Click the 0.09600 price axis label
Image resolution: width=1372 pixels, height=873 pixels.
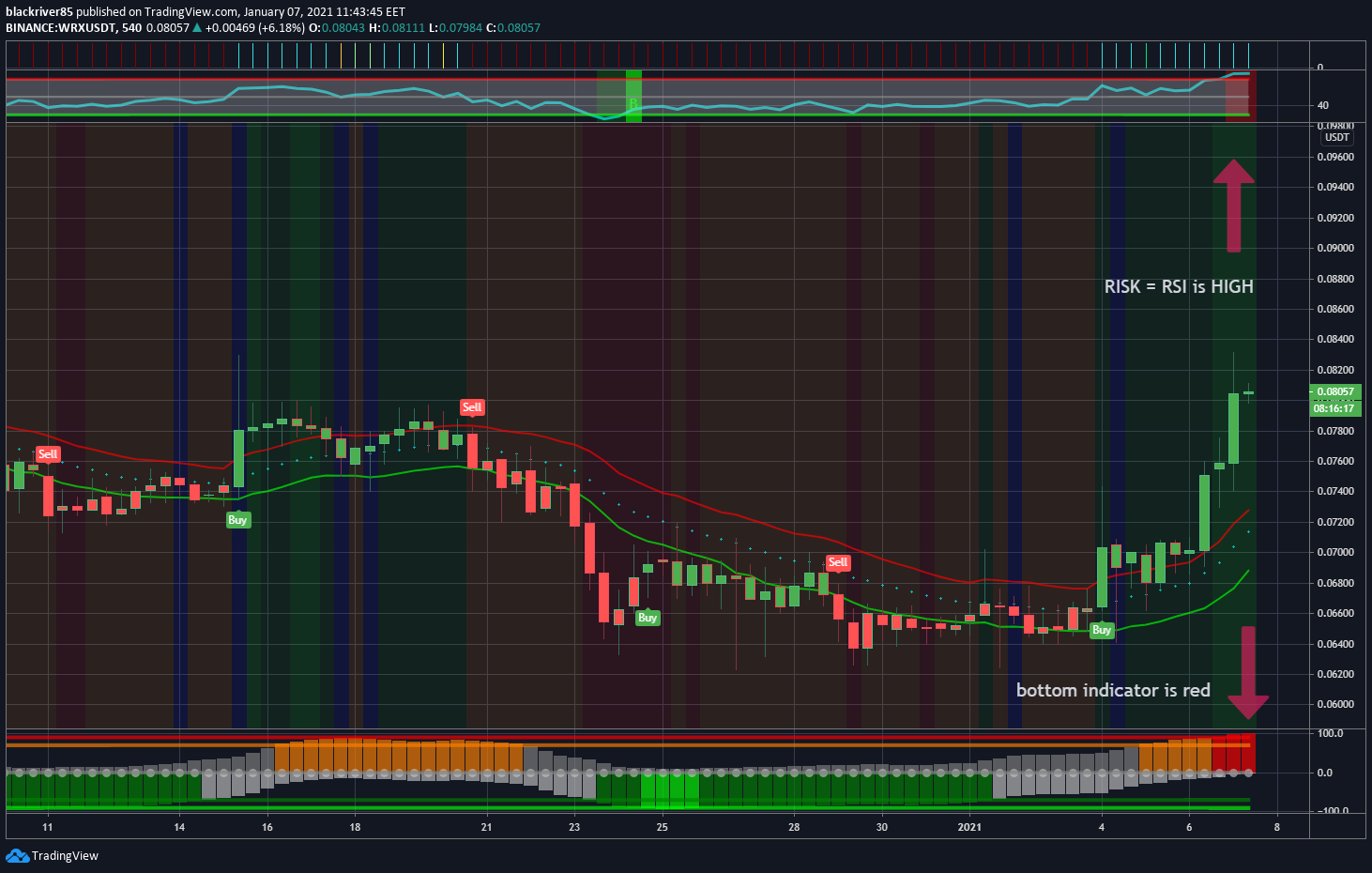coord(1335,157)
